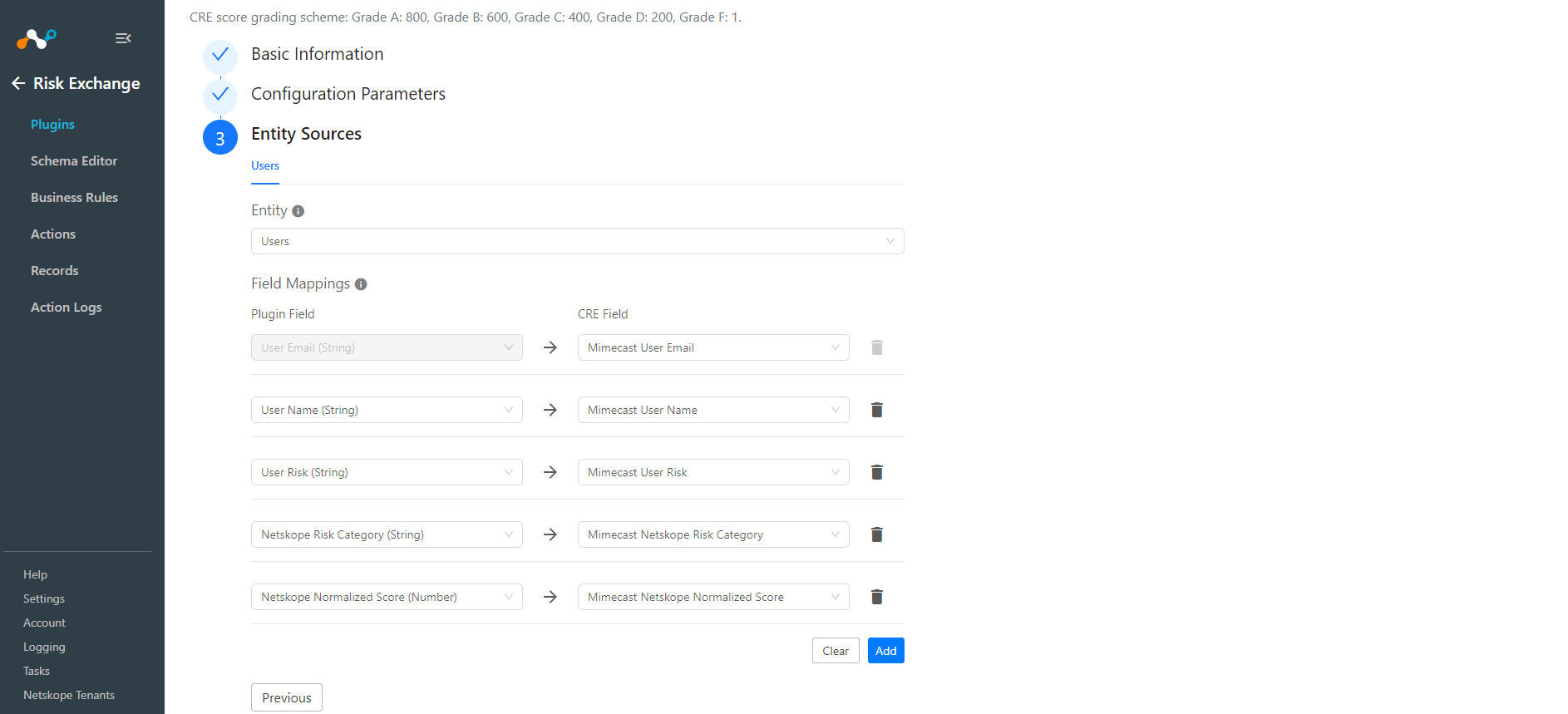Open the Logging link
1568x714 pixels.
[44, 647]
